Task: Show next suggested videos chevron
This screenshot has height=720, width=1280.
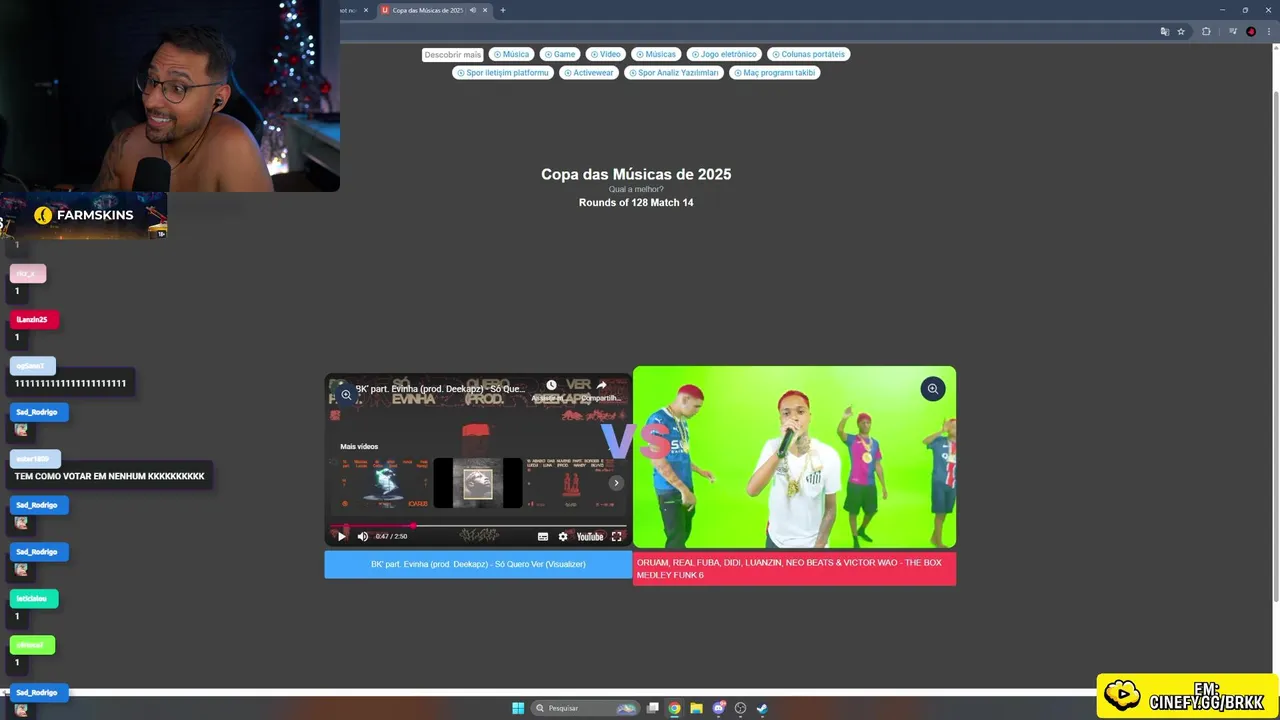Action: point(616,483)
